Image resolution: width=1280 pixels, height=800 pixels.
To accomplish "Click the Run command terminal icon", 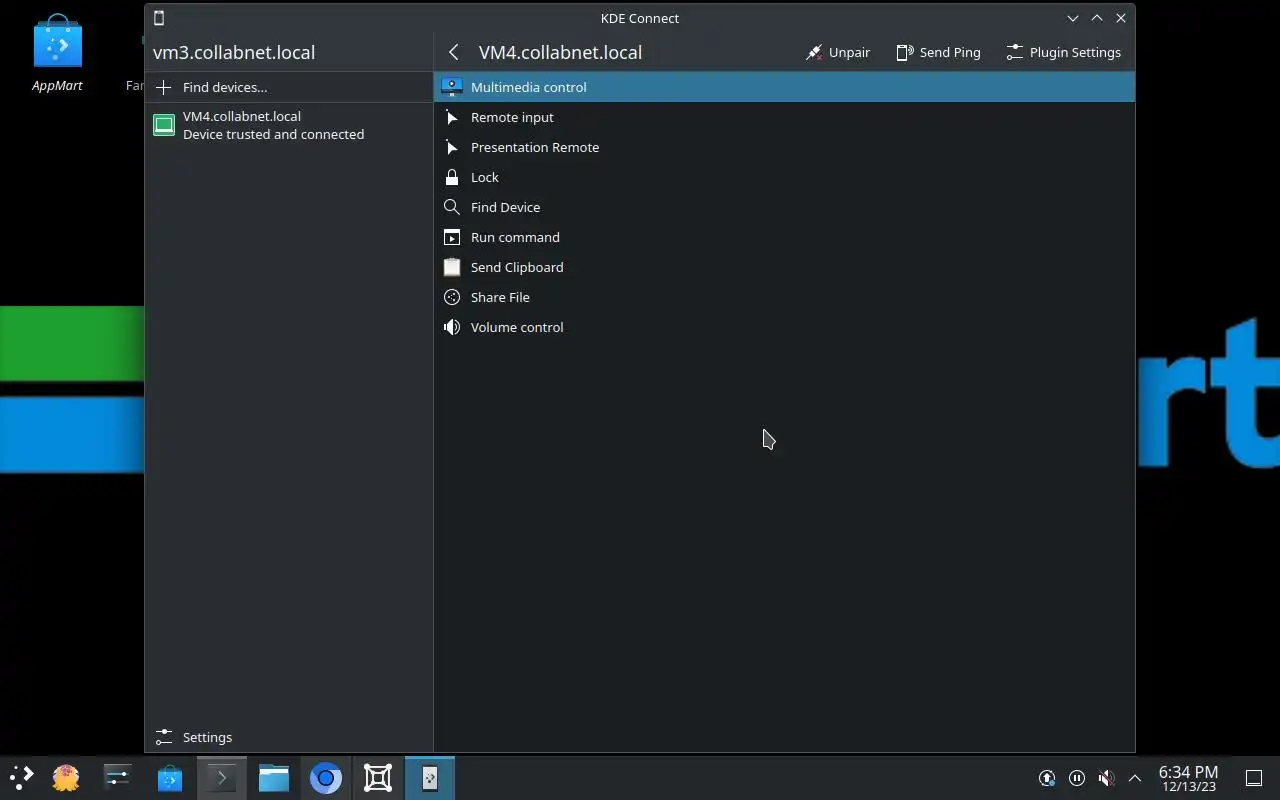I will pyautogui.click(x=452, y=237).
